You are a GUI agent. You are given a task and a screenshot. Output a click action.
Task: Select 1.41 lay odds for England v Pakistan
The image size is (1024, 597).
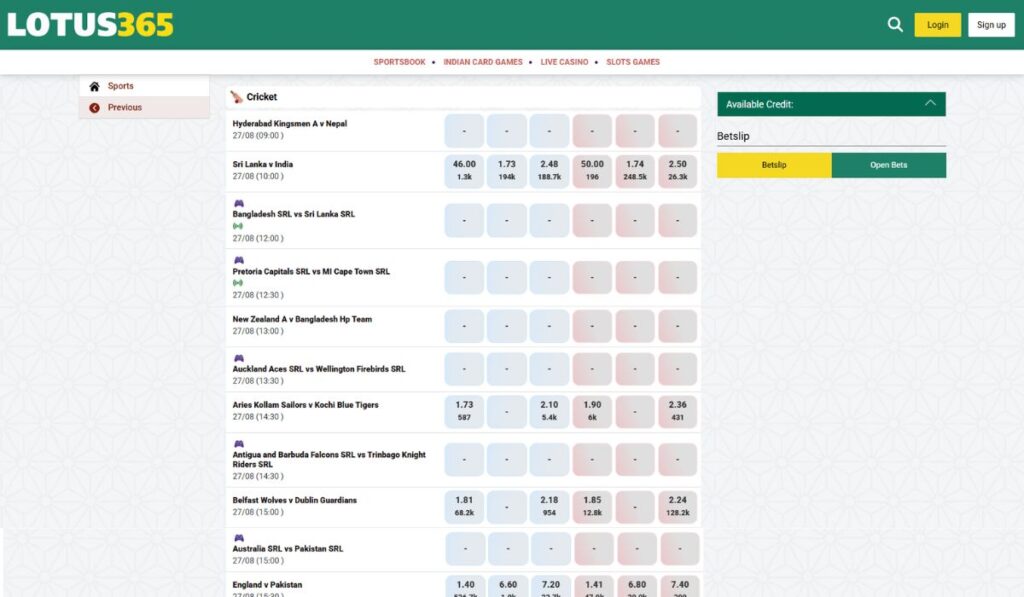pyautogui.click(x=594, y=587)
